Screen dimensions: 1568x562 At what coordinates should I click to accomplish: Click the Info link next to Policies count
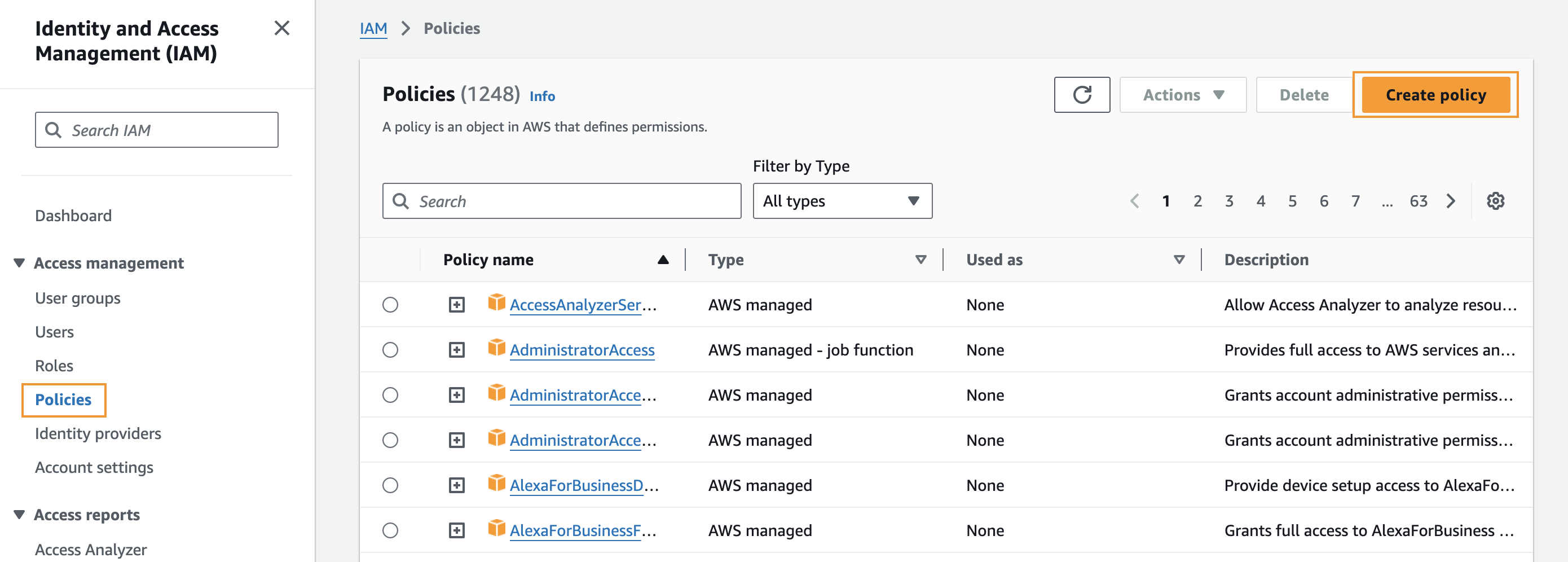[x=543, y=96]
